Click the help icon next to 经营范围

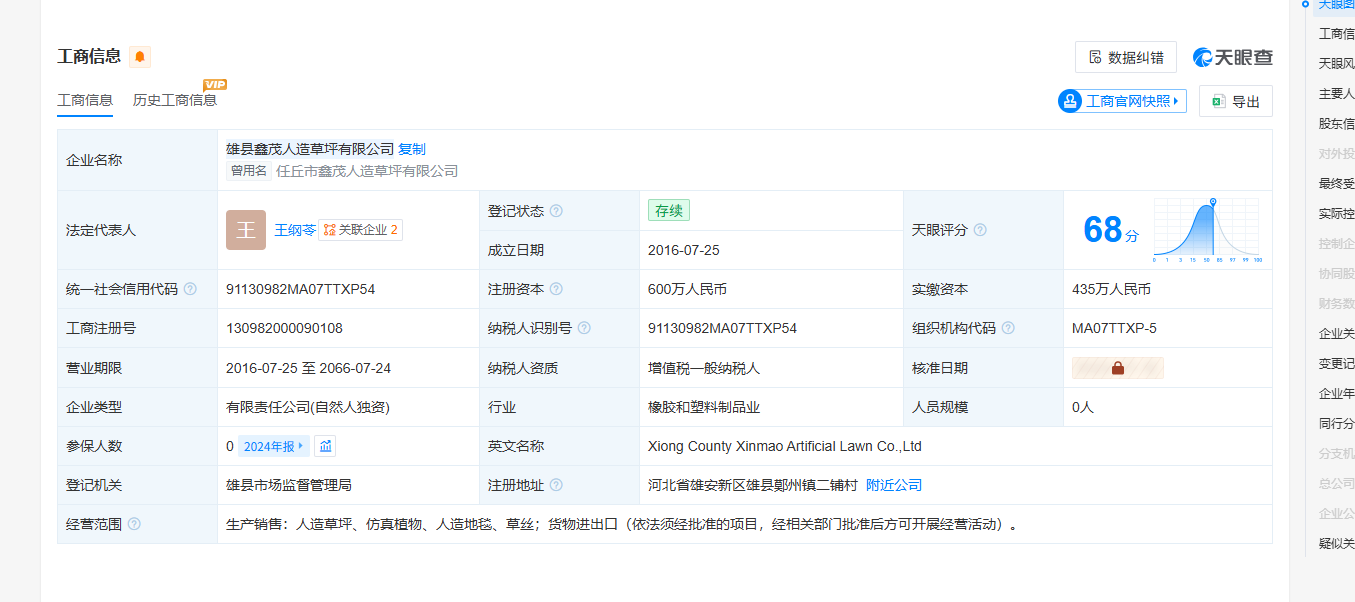coord(134,524)
